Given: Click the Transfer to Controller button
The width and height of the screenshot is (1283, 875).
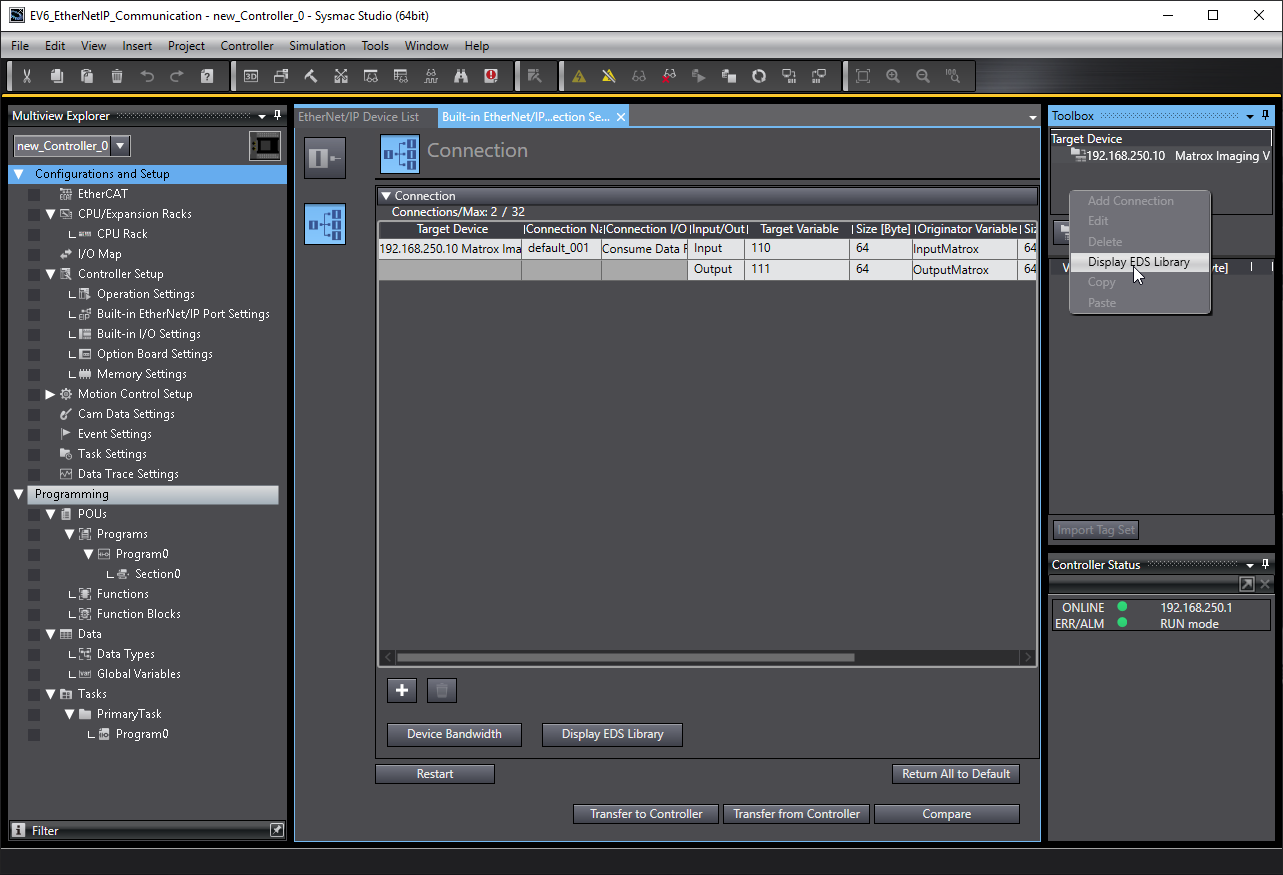Looking at the screenshot, I should (x=646, y=814).
